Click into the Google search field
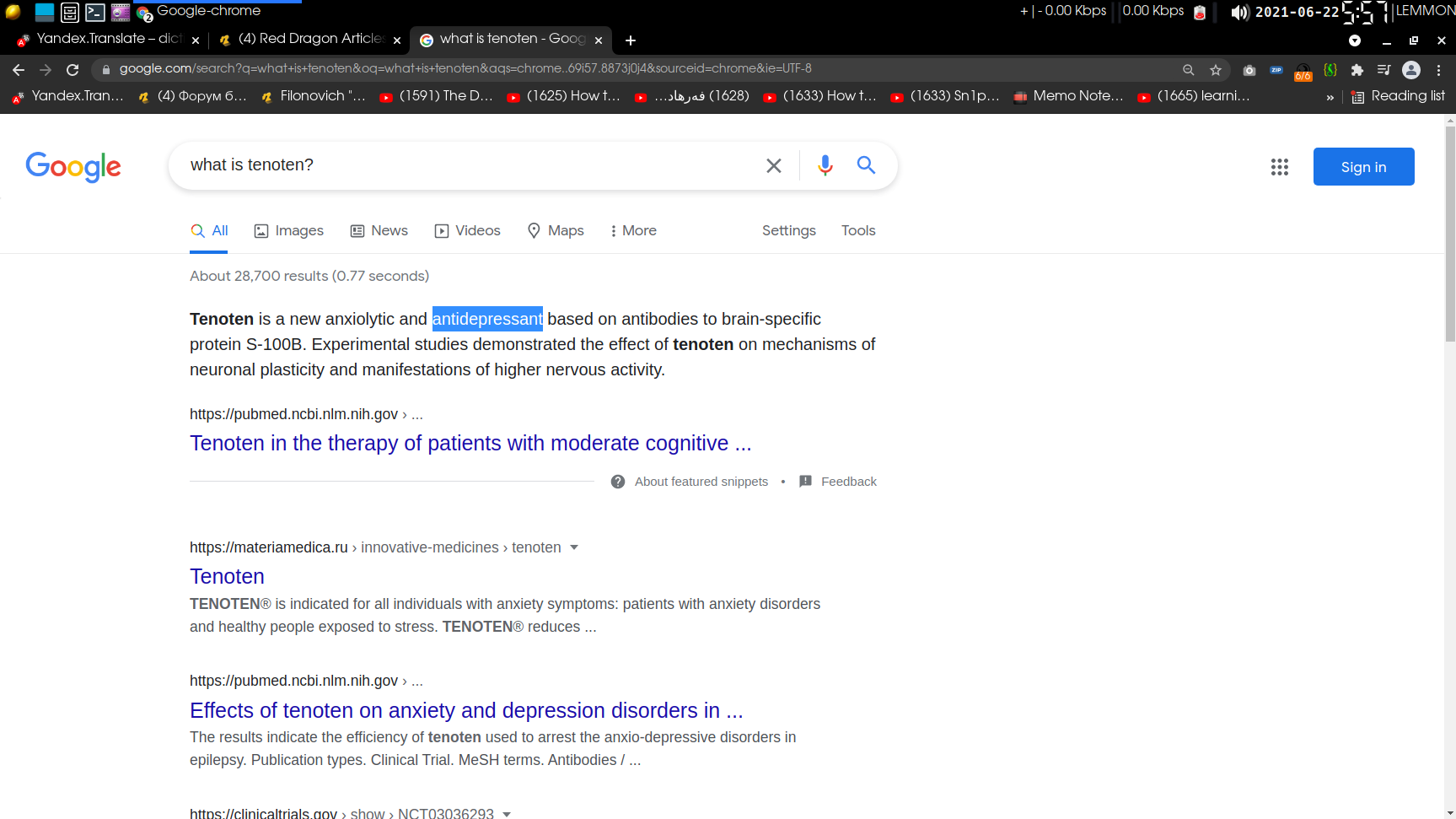The height and width of the screenshot is (819, 1456). pyautogui.click(x=464, y=165)
